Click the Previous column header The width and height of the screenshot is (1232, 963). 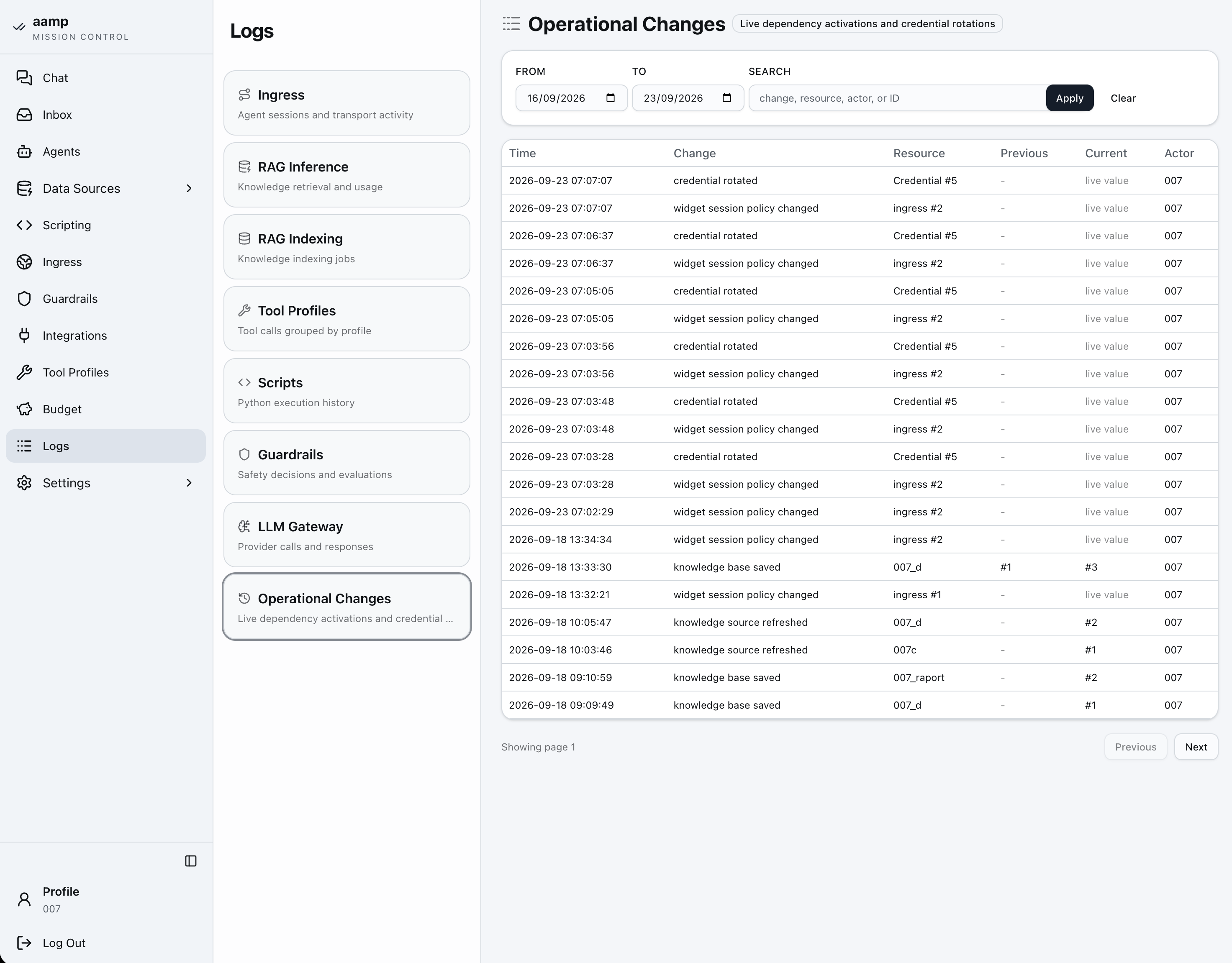click(1024, 154)
